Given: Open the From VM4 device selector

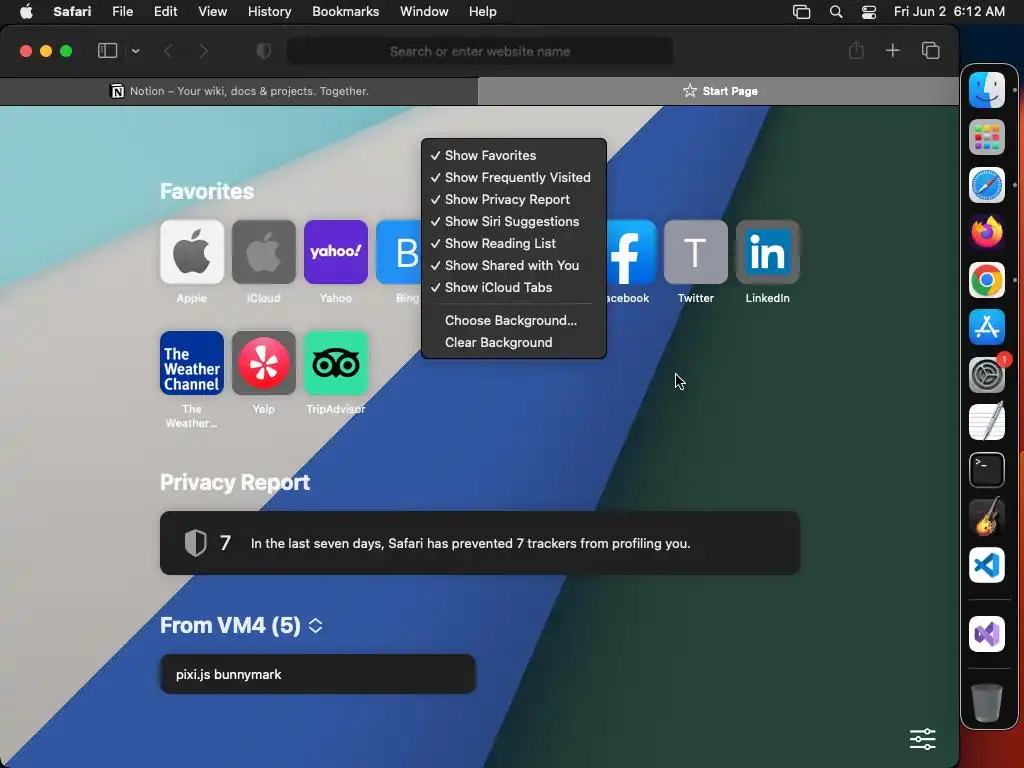Looking at the screenshot, I should pos(315,626).
